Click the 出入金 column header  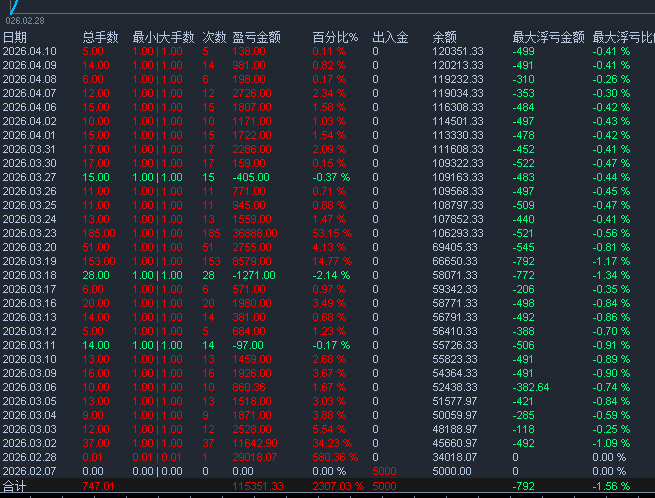(390, 37)
